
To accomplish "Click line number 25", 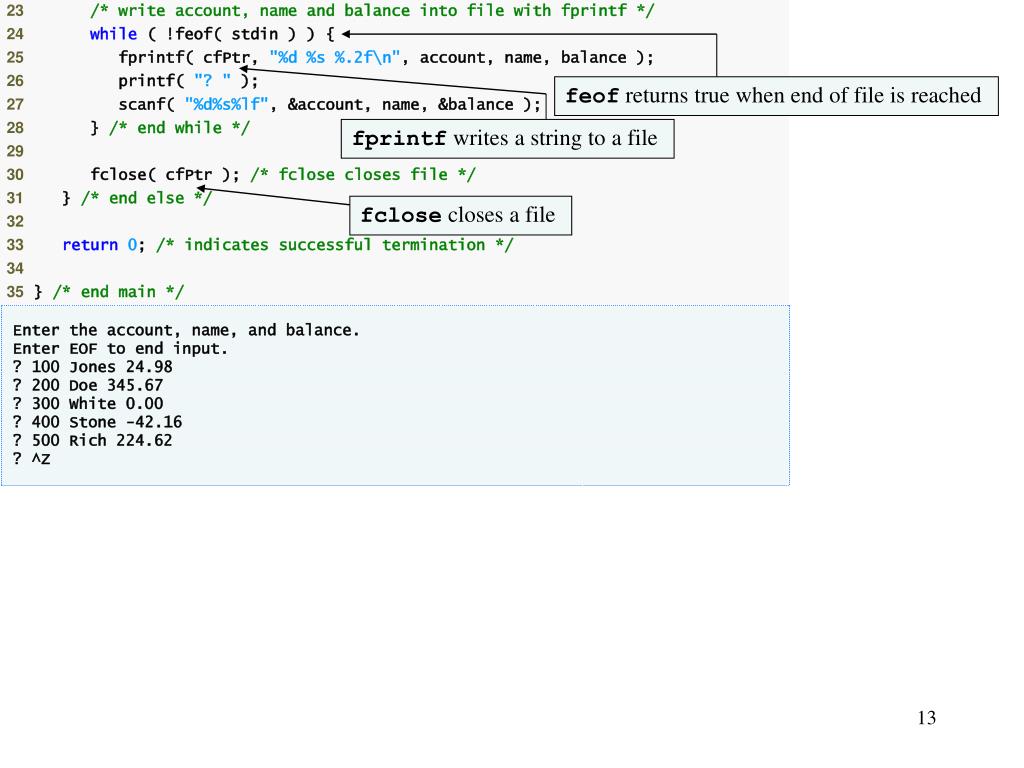I will coord(15,57).
